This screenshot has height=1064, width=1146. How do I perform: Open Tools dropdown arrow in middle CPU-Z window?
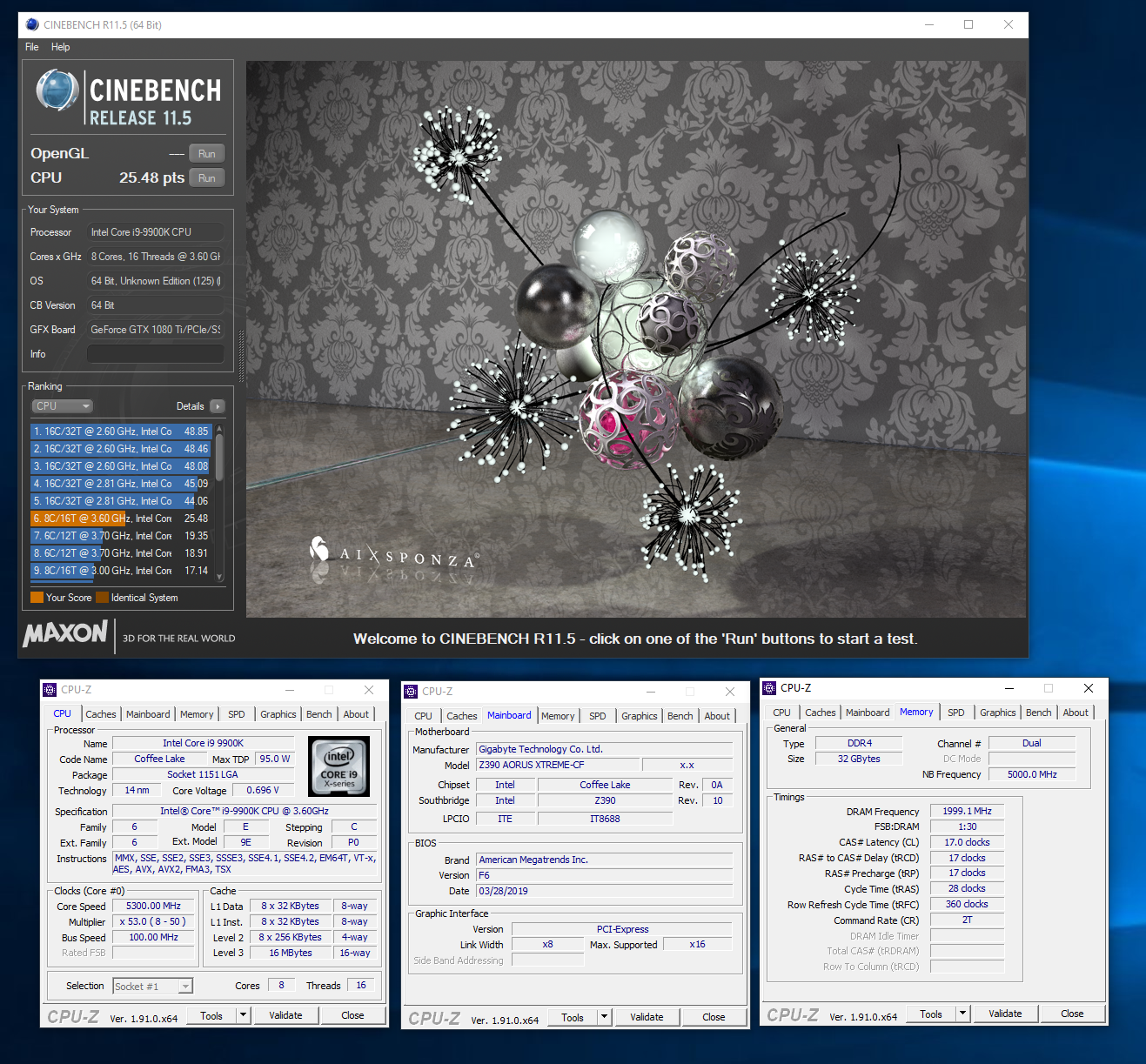[x=605, y=1017]
